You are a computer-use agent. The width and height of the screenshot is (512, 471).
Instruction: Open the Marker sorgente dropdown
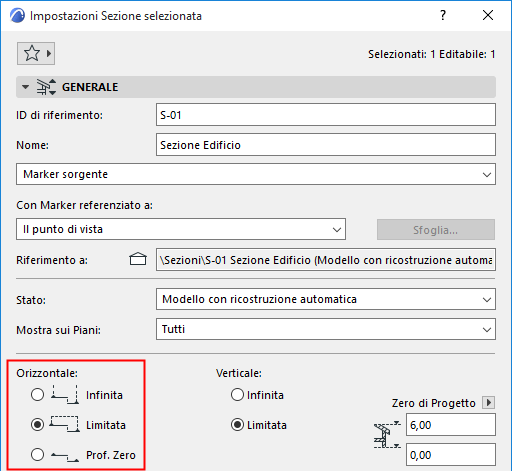point(256,174)
